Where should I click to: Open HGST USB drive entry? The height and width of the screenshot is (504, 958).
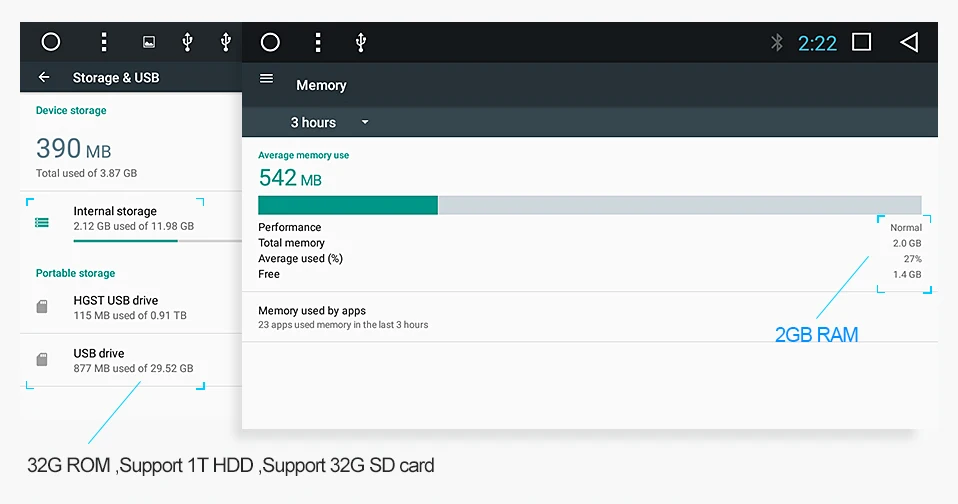[131, 307]
